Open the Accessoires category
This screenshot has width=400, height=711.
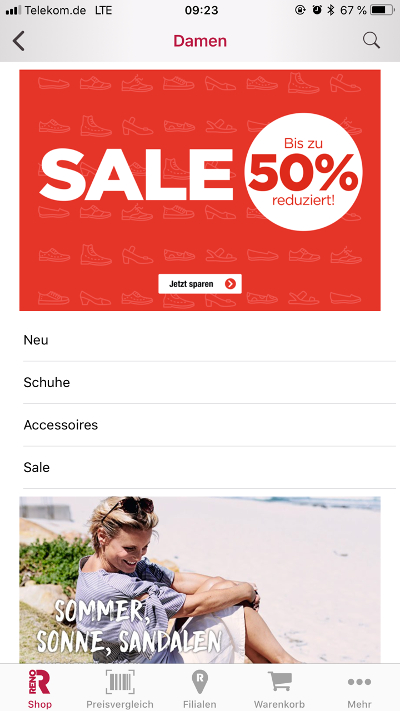pyautogui.click(x=209, y=425)
